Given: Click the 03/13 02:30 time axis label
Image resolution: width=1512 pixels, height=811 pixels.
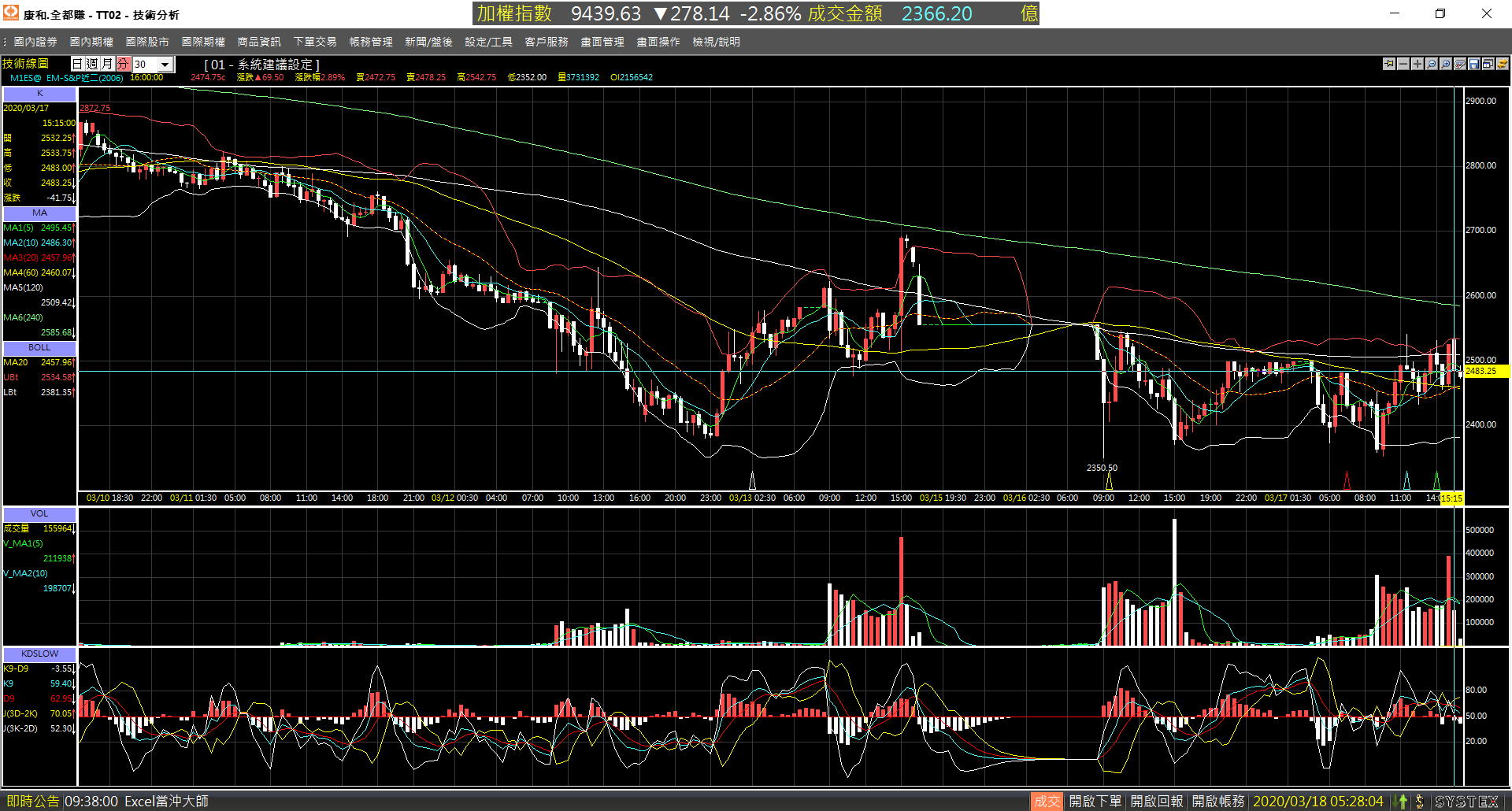Looking at the screenshot, I should point(752,498).
